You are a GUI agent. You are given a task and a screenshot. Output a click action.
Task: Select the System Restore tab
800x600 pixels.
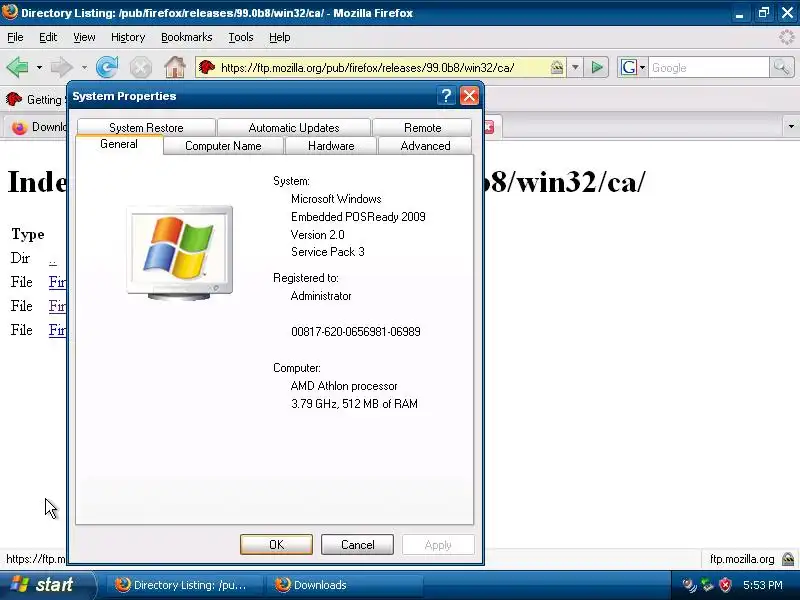coord(146,128)
